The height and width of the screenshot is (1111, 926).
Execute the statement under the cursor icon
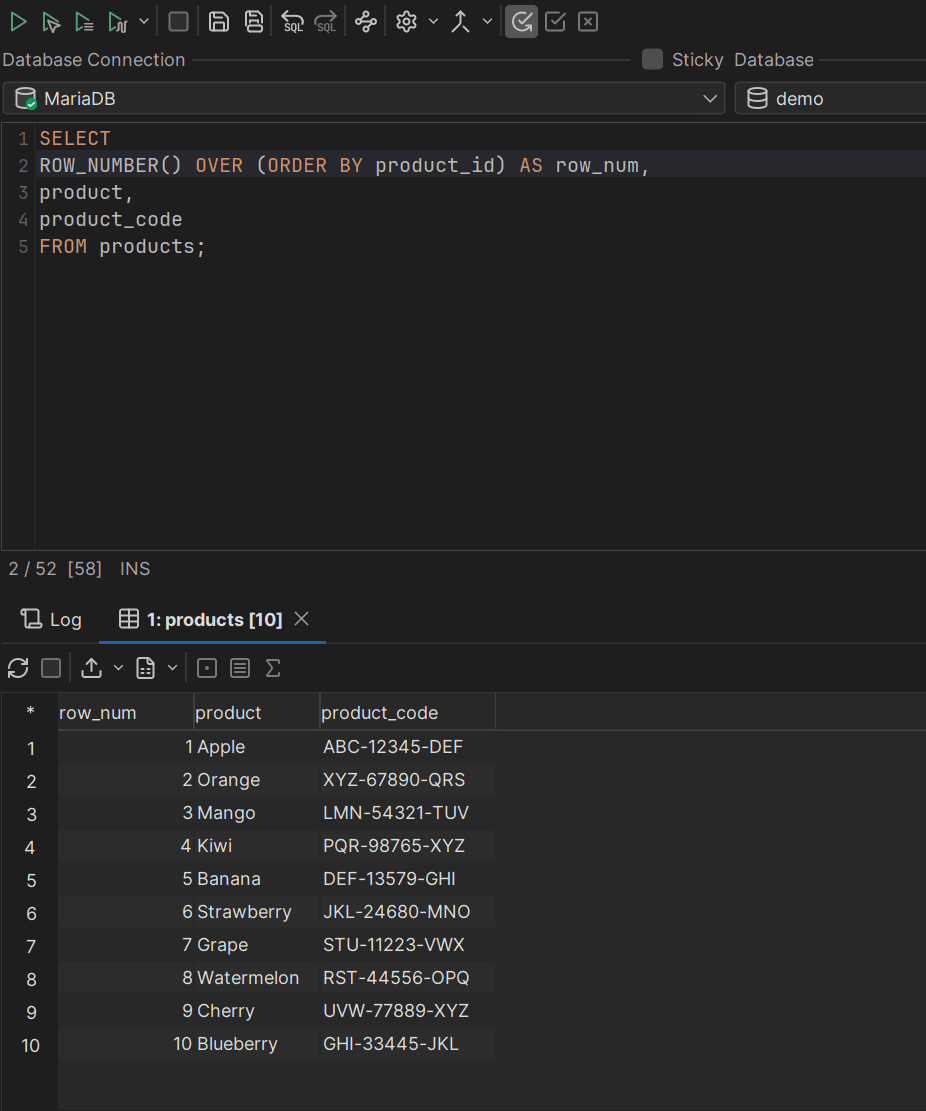[x=51, y=22]
